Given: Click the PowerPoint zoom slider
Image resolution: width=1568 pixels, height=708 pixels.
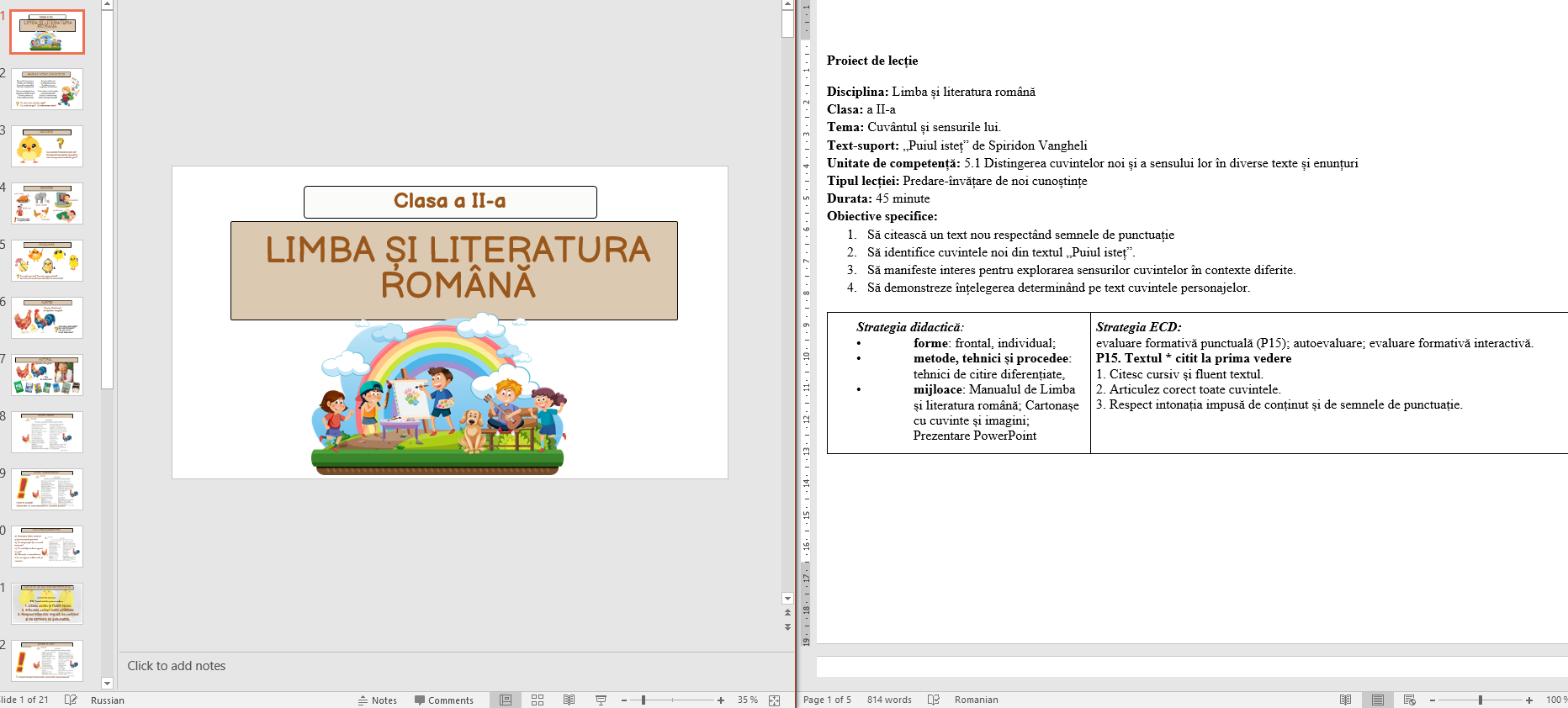Looking at the screenshot, I should [644, 700].
